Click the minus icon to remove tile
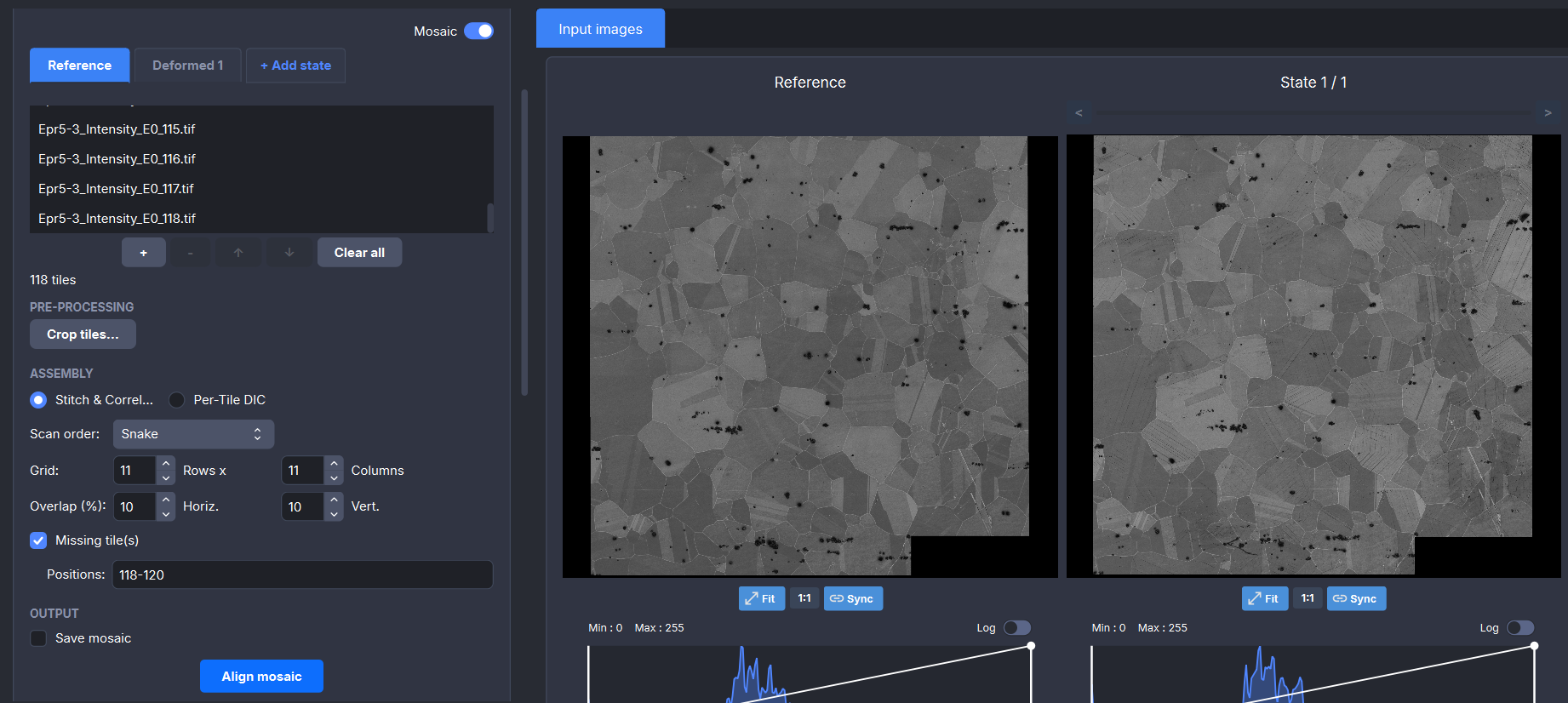This screenshot has width=1568, height=703. [x=191, y=253]
